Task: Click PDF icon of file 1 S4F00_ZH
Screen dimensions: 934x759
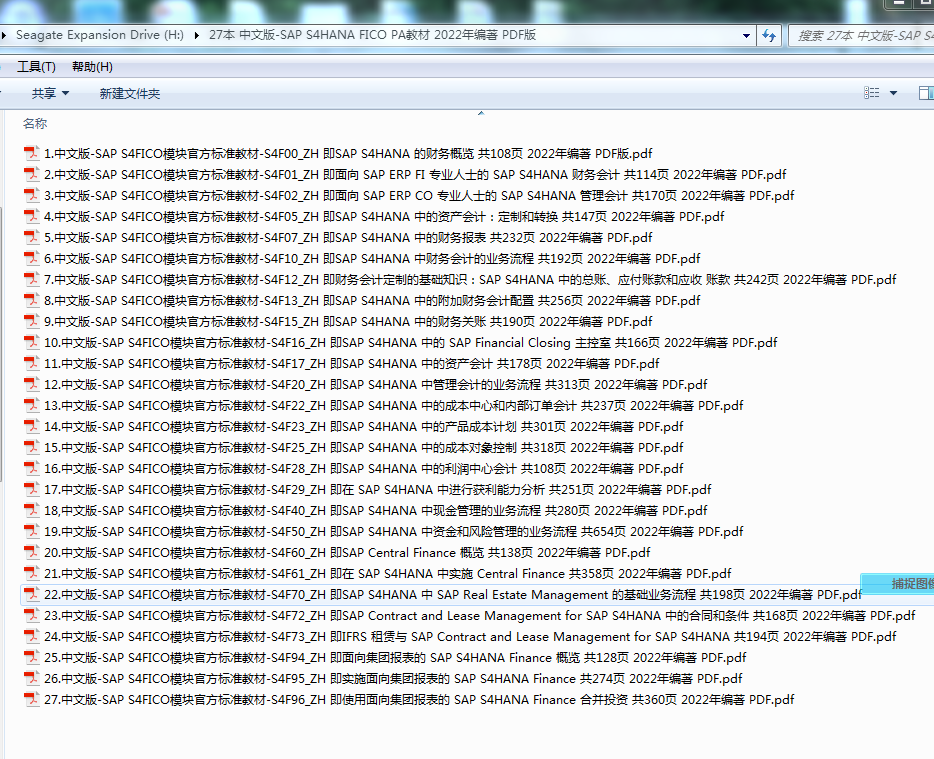Action: tap(32, 154)
